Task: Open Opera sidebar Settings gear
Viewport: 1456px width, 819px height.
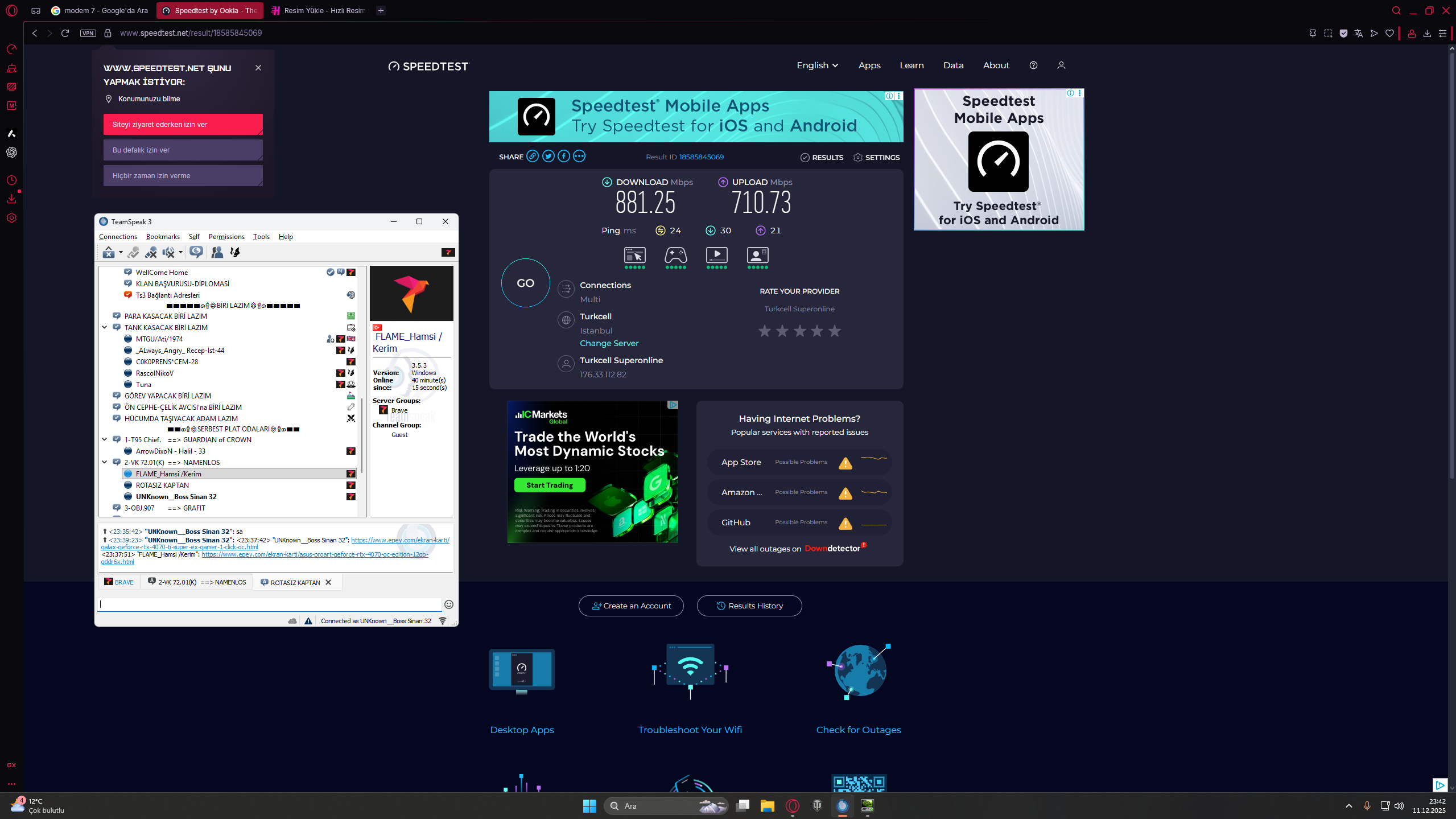Action: tap(11, 218)
